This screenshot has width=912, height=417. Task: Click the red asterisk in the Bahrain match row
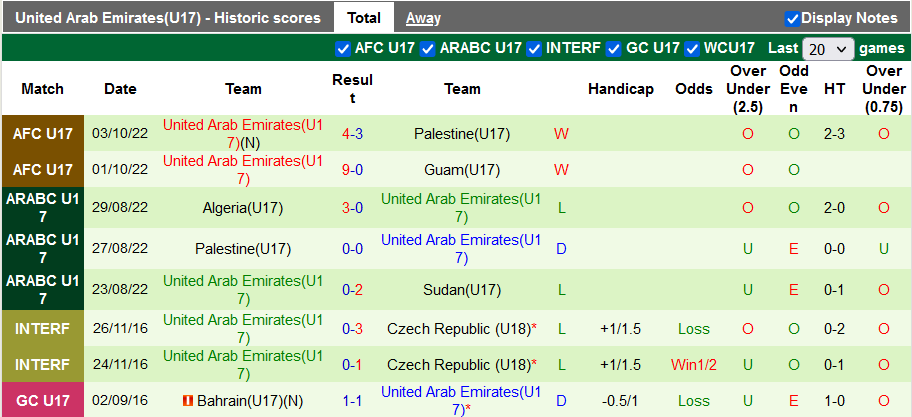(x=469, y=409)
